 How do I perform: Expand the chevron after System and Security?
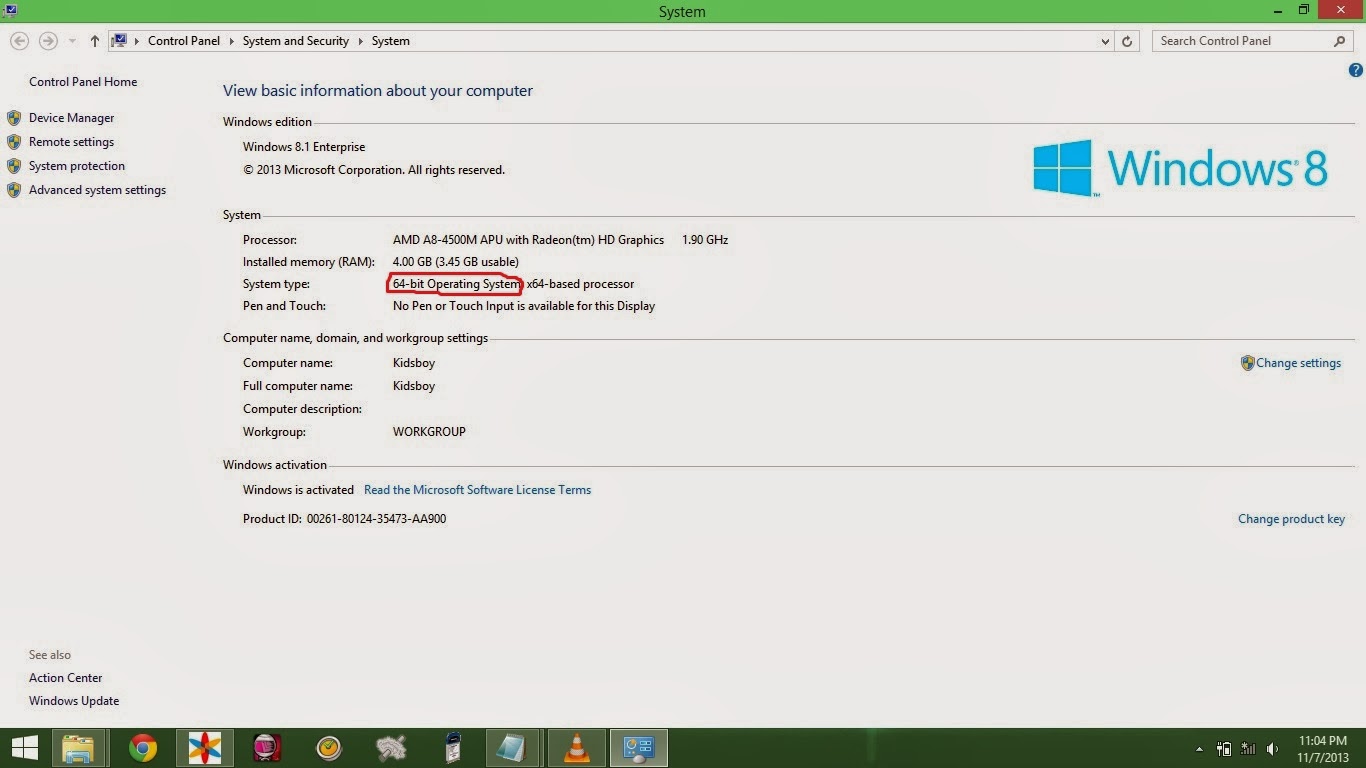pyautogui.click(x=360, y=41)
